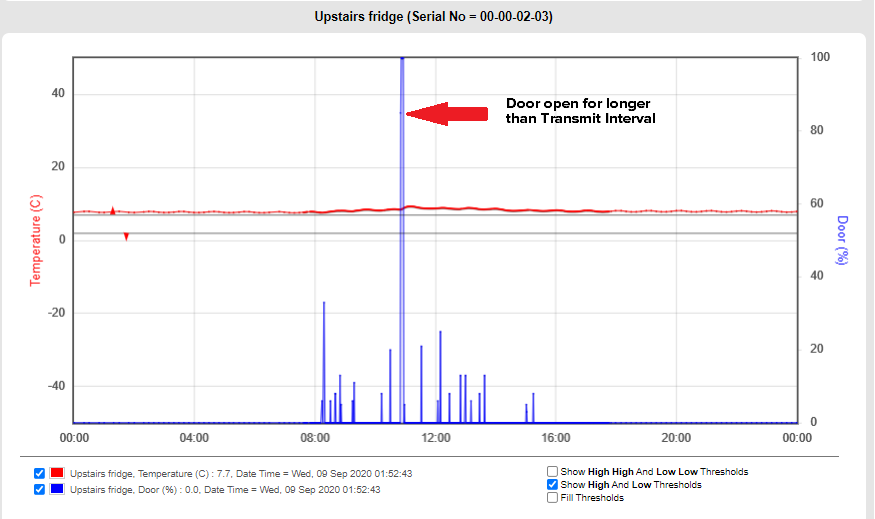The height and width of the screenshot is (519, 875).
Task: Click the chart title Upstairs fridge Serial No
Action: 437,16
